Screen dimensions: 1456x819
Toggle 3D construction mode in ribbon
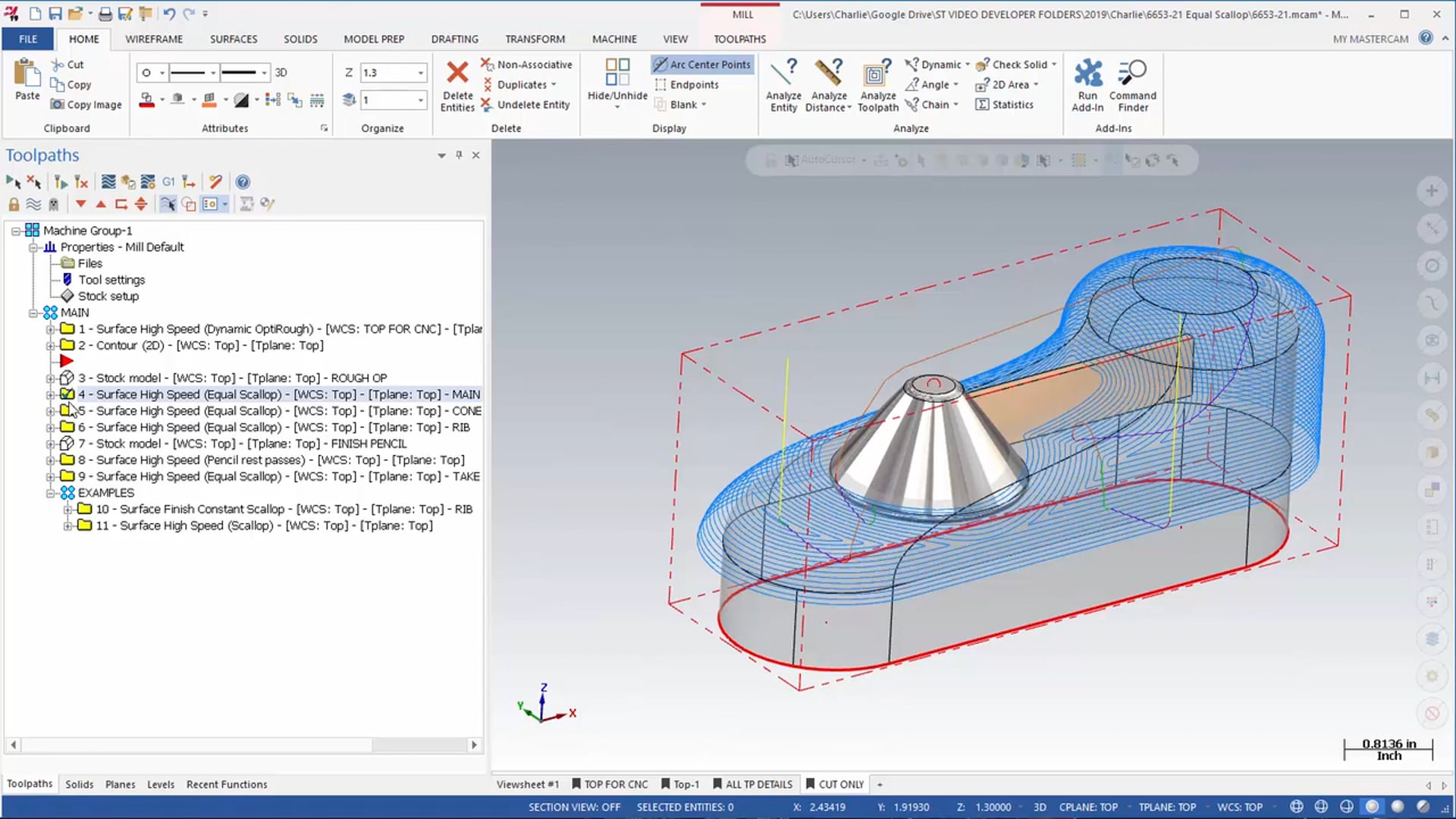pyautogui.click(x=281, y=73)
